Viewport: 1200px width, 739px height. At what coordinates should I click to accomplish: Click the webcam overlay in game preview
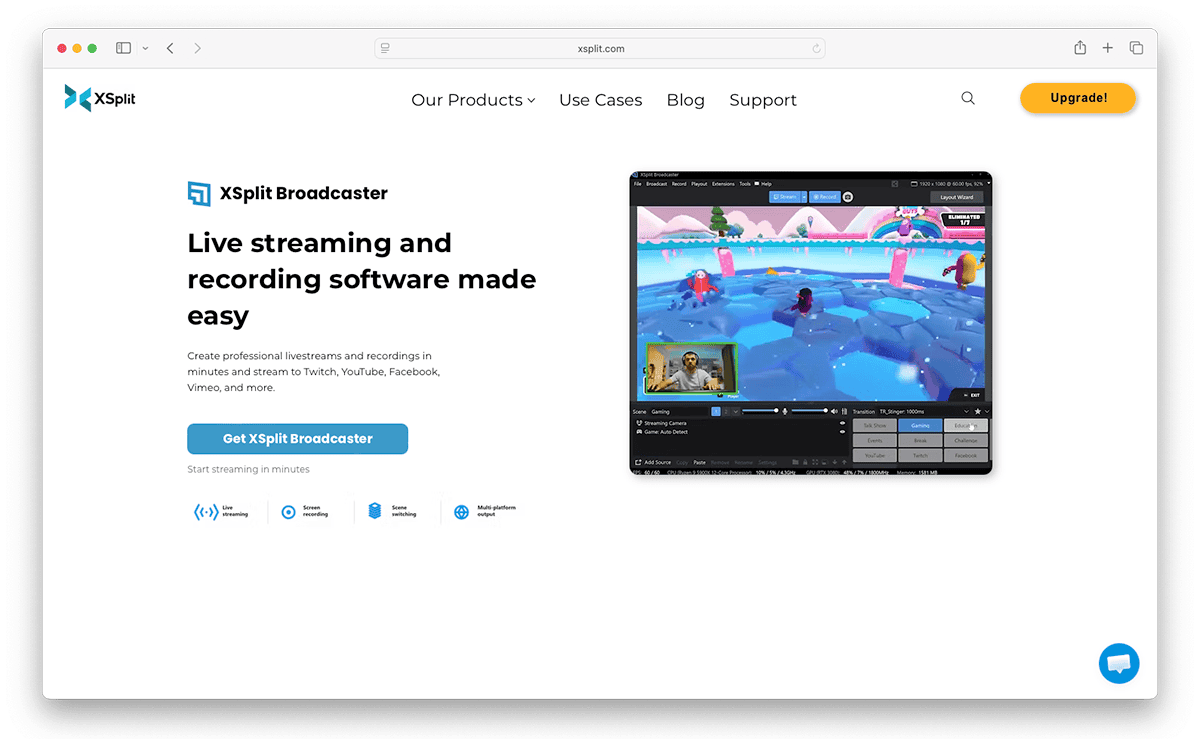coord(691,368)
